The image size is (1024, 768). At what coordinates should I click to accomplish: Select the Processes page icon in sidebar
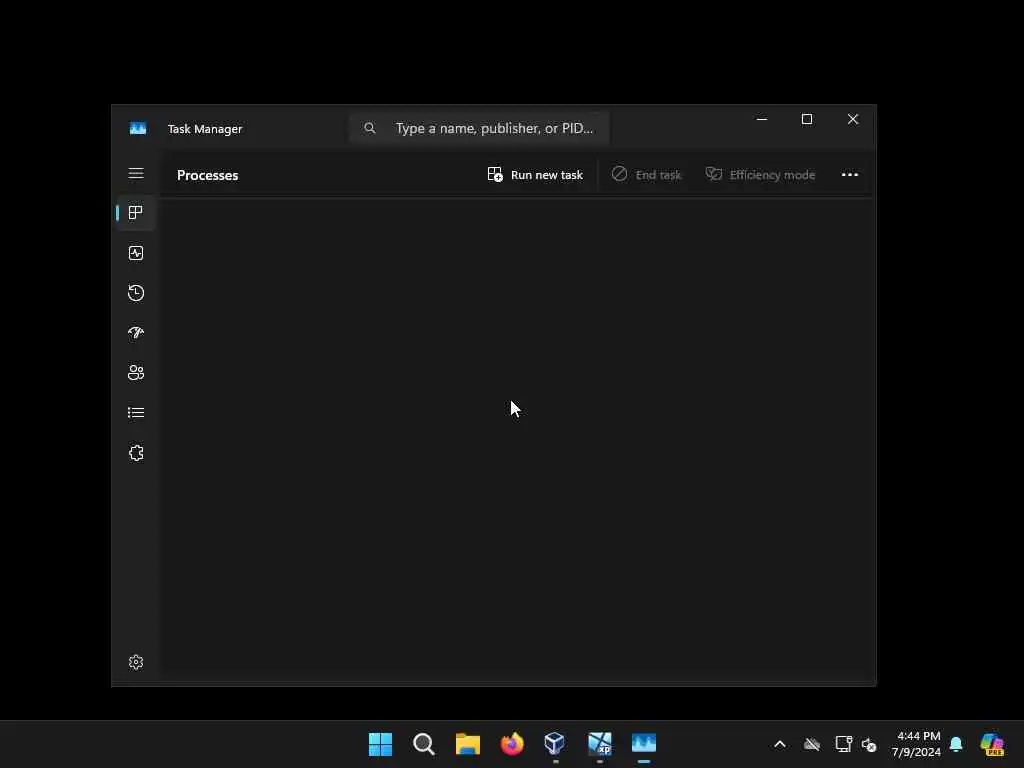[136, 213]
